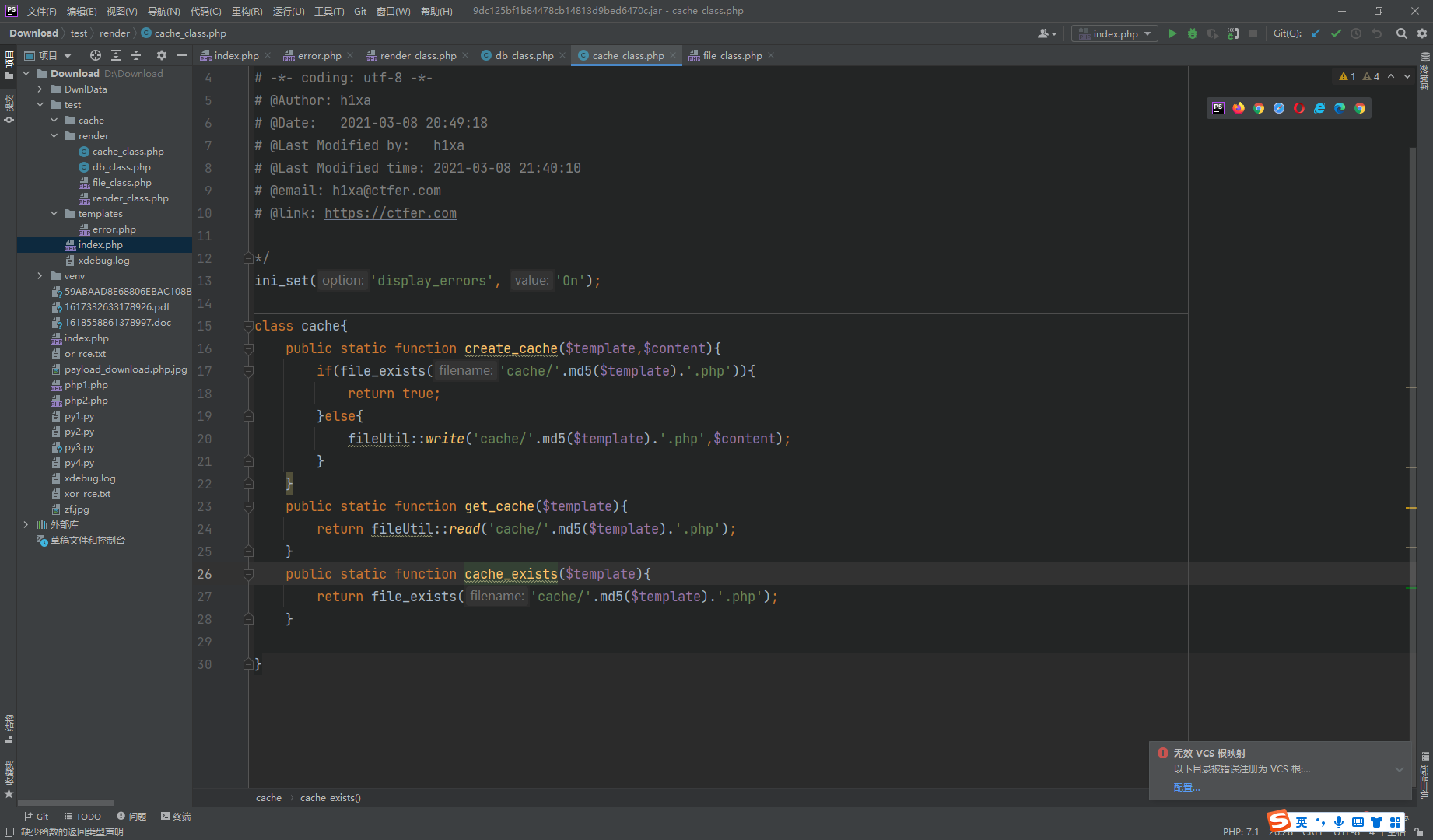This screenshot has width=1433, height=840.
Task: Open the 项目 view selector dropdown
Action: coord(48,55)
